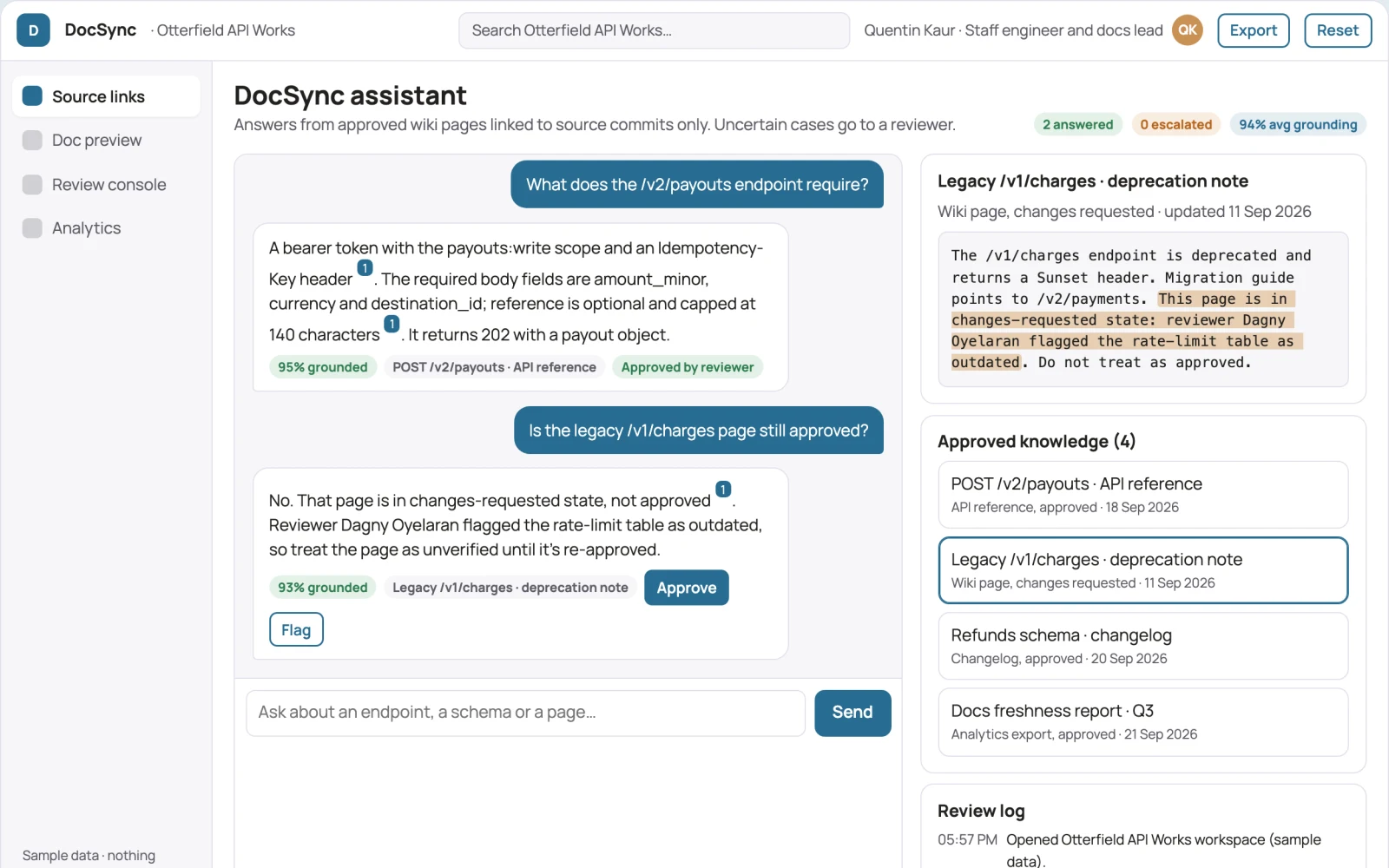Screen dimensions: 1389x868
Task: Click the 93% grounded badge
Action: point(323,588)
